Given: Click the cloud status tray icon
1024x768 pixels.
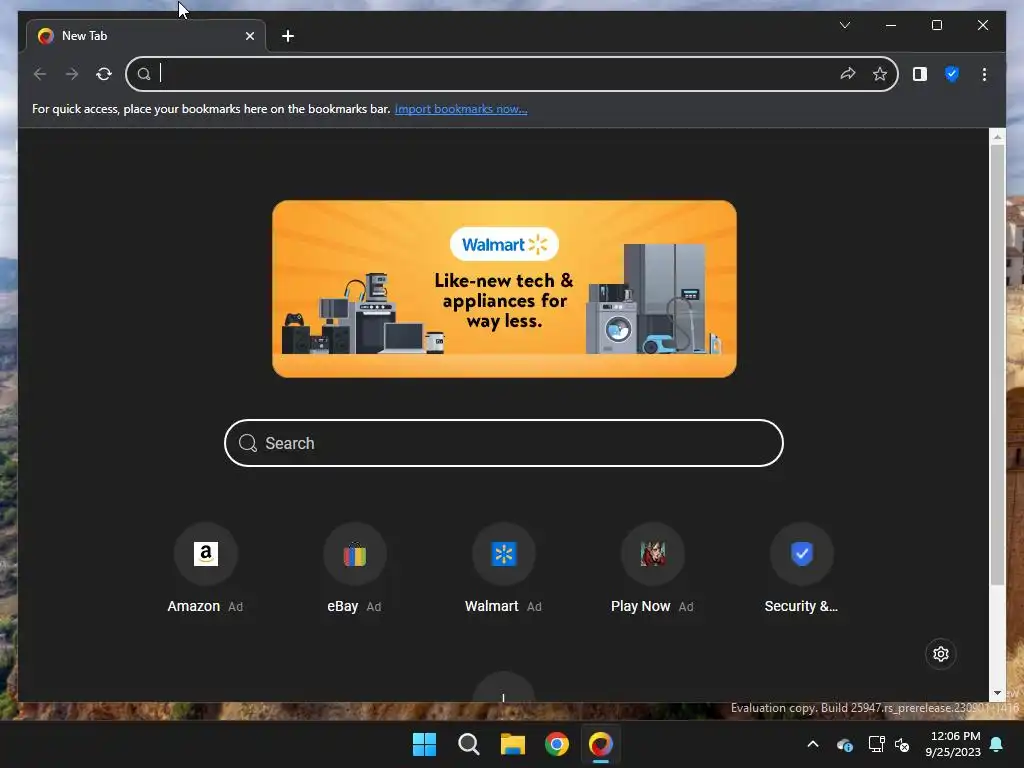Looking at the screenshot, I should click(x=844, y=744).
